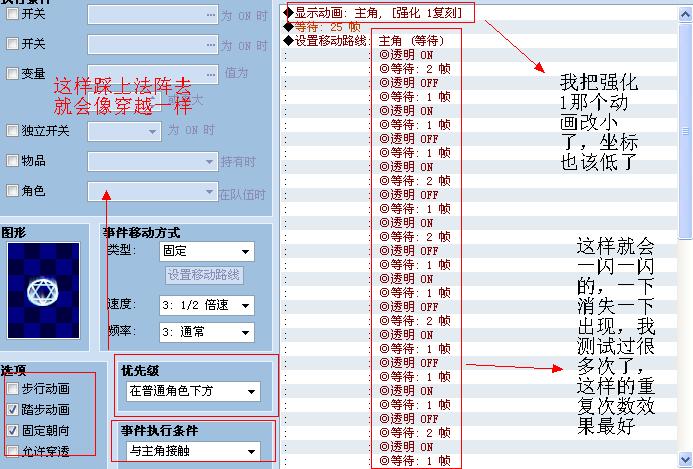Enable the 独立开关 condition checkbox

point(12,130)
